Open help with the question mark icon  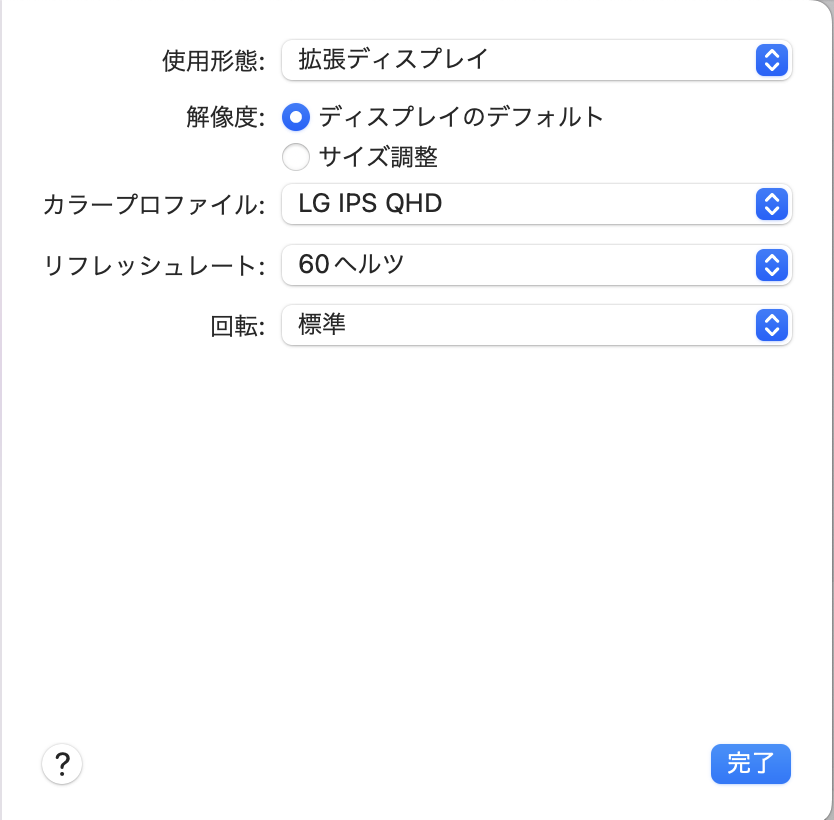coord(62,765)
